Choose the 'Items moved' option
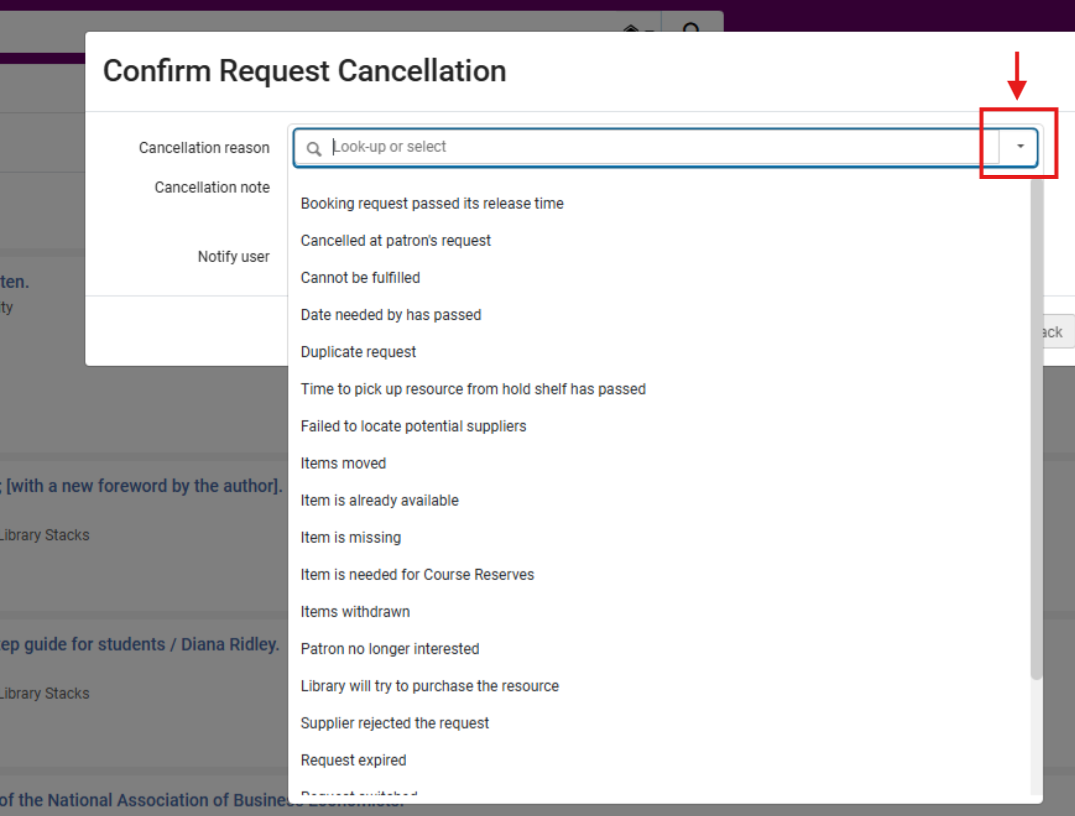This screenshot has height=816, width=1075. (343, 462)
